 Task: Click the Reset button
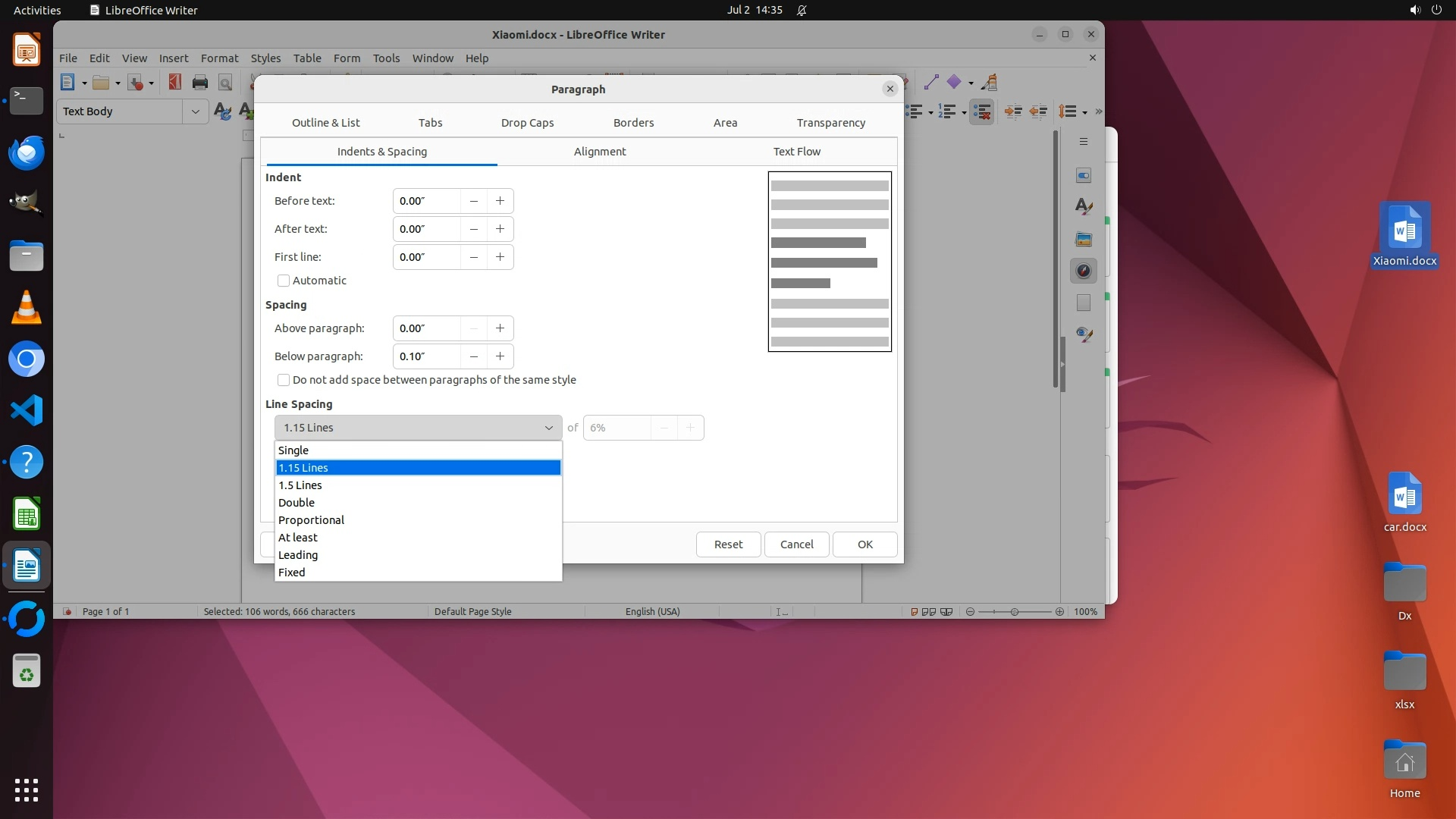[x=728, y=544]
